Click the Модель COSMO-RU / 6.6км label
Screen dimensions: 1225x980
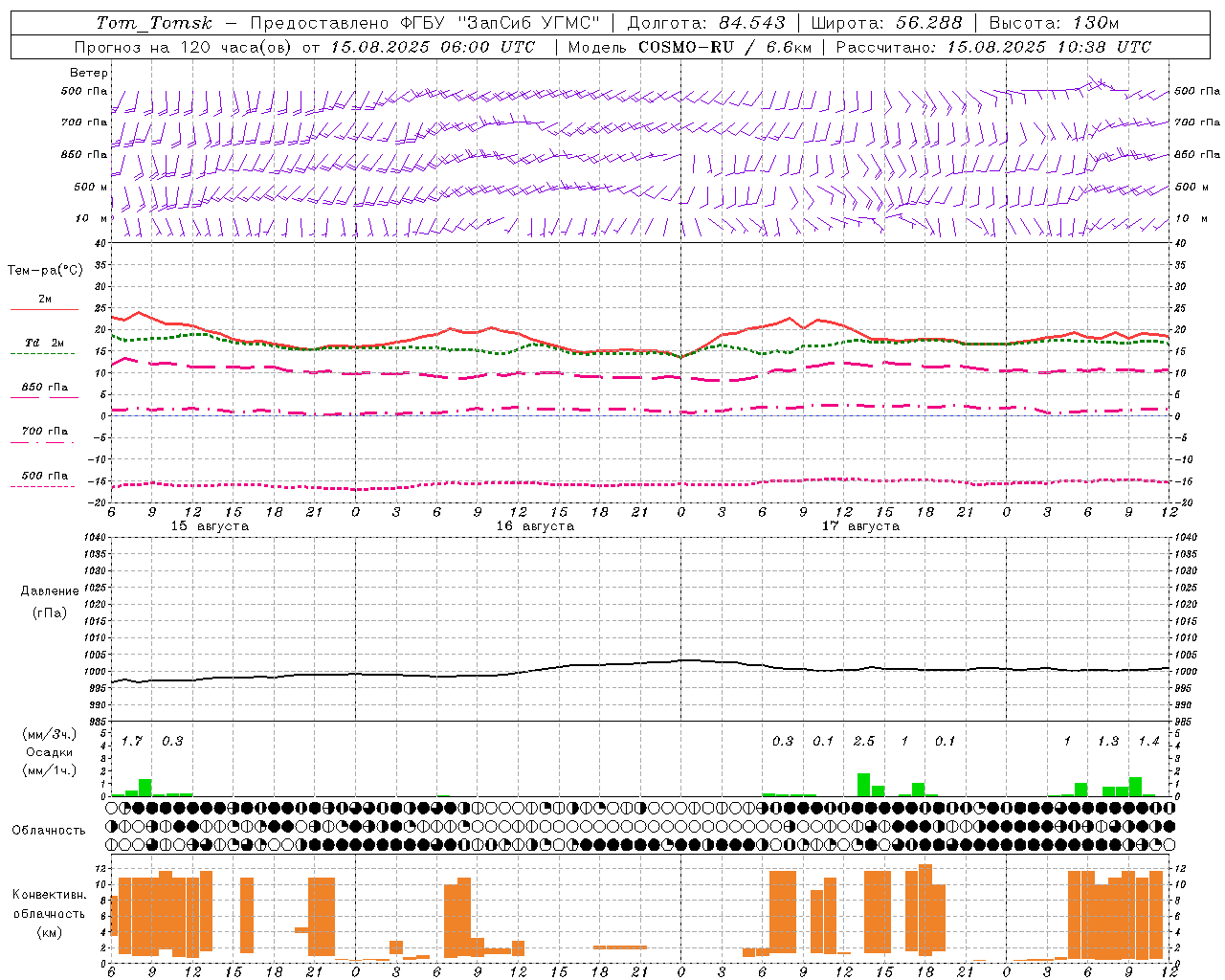(689, 47)
